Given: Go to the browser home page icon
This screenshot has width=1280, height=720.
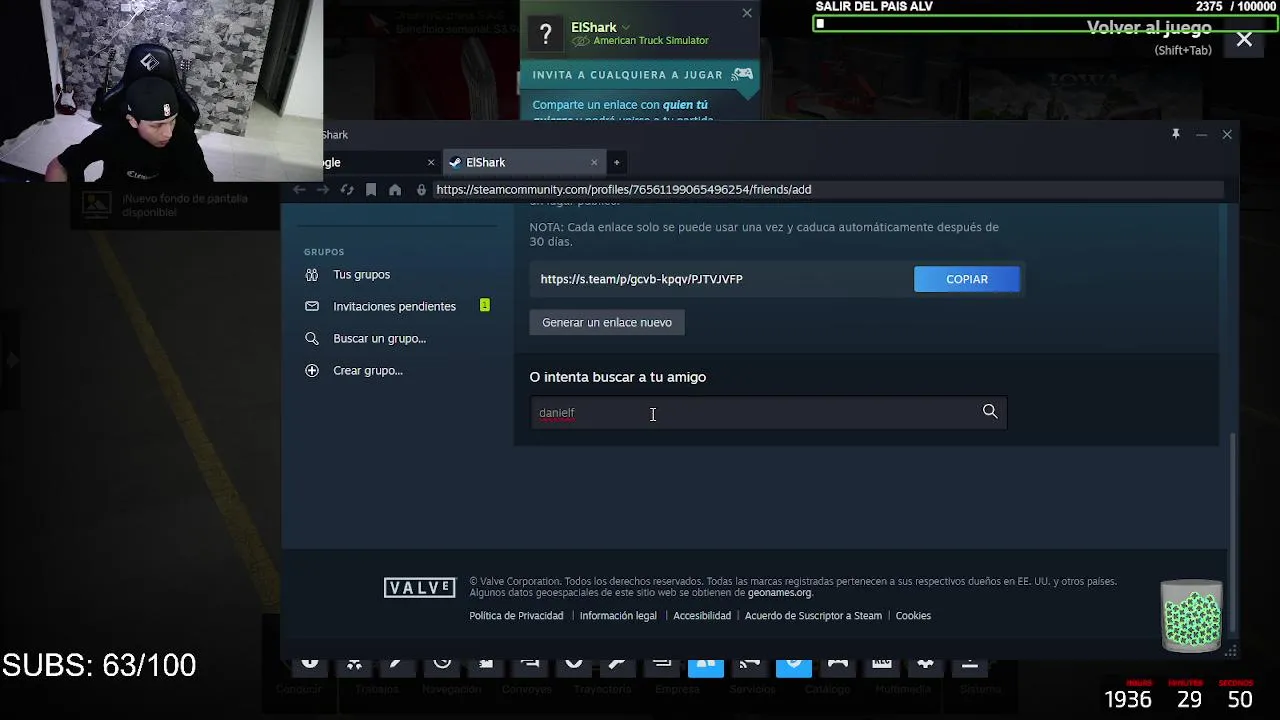Looking at the screenshot, I should 395,189.
